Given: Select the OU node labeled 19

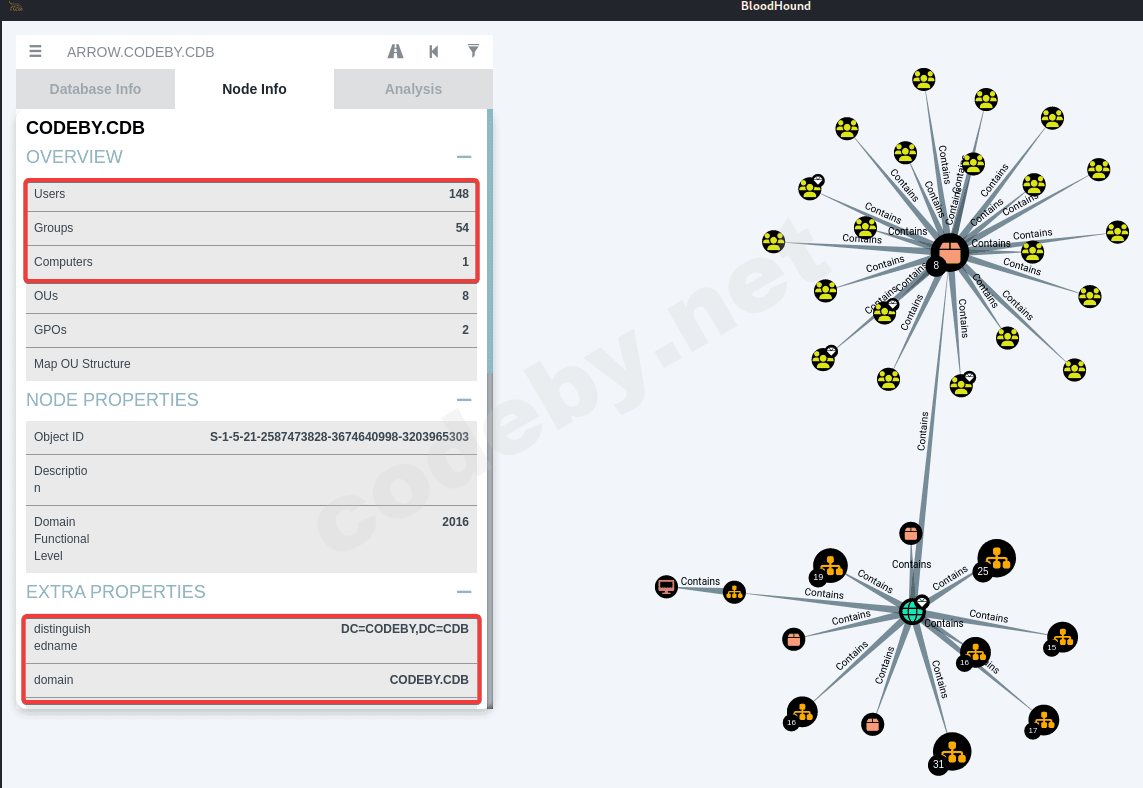Looking at the screenshot, I should tap(830, 566).
